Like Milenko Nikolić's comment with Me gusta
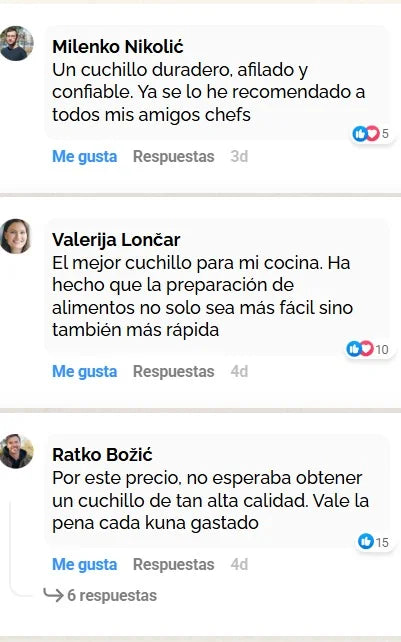 pyautogui.click(x=84, y=156)
